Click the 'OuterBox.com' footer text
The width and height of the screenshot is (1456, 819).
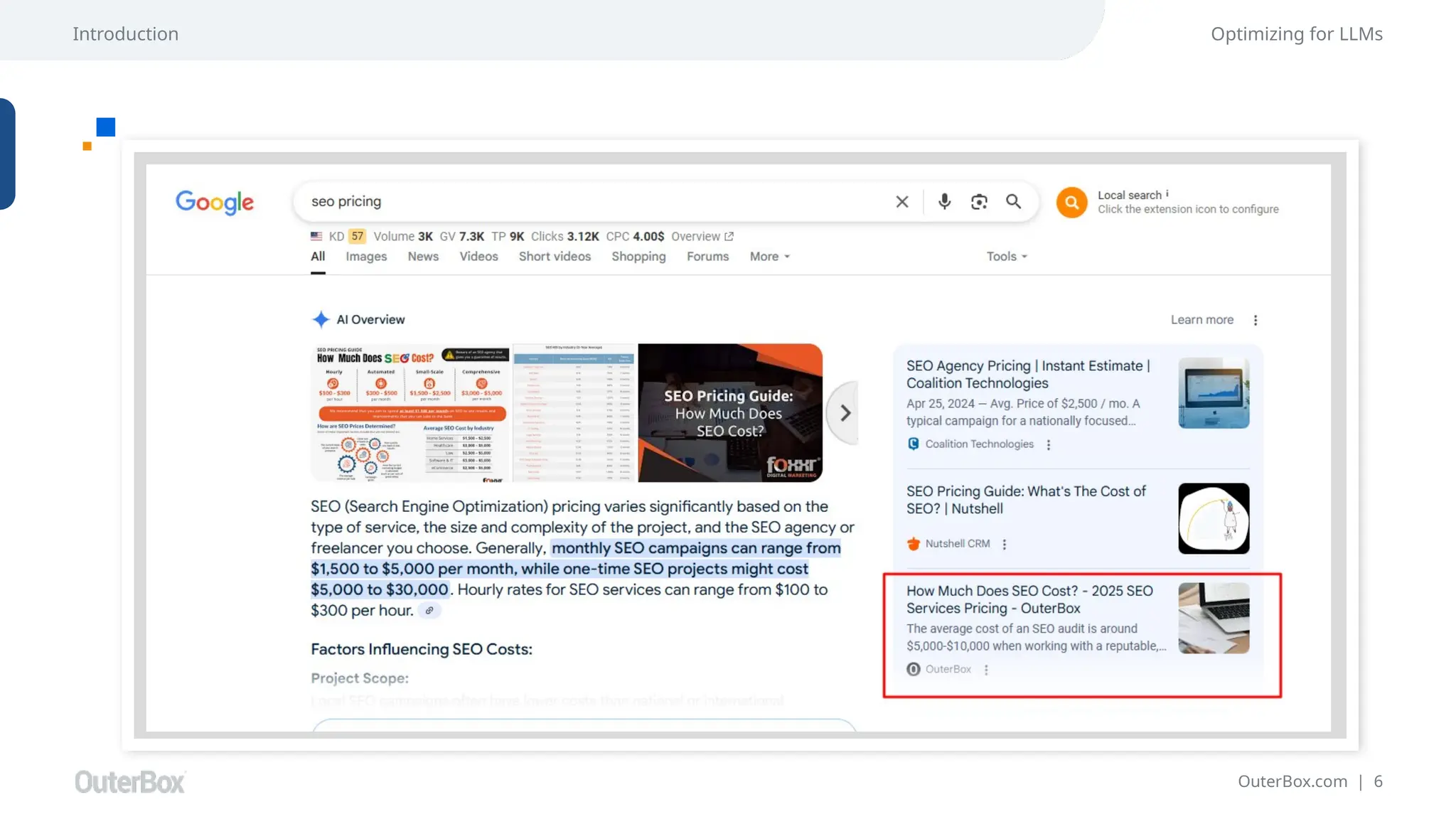point(1292,782)
